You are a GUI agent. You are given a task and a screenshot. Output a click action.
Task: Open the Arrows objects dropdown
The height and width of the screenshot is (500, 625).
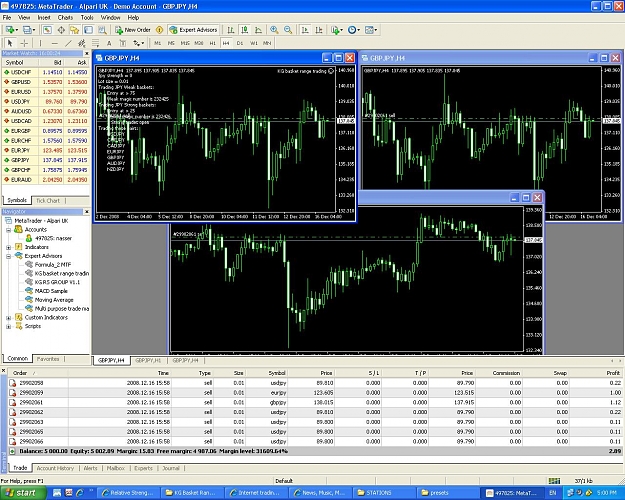(139, 43)
